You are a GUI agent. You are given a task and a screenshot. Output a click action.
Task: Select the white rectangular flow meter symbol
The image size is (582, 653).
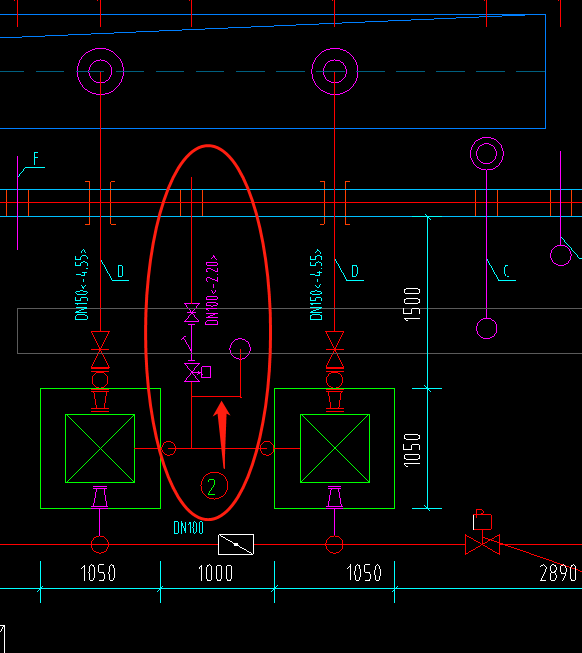236,544
